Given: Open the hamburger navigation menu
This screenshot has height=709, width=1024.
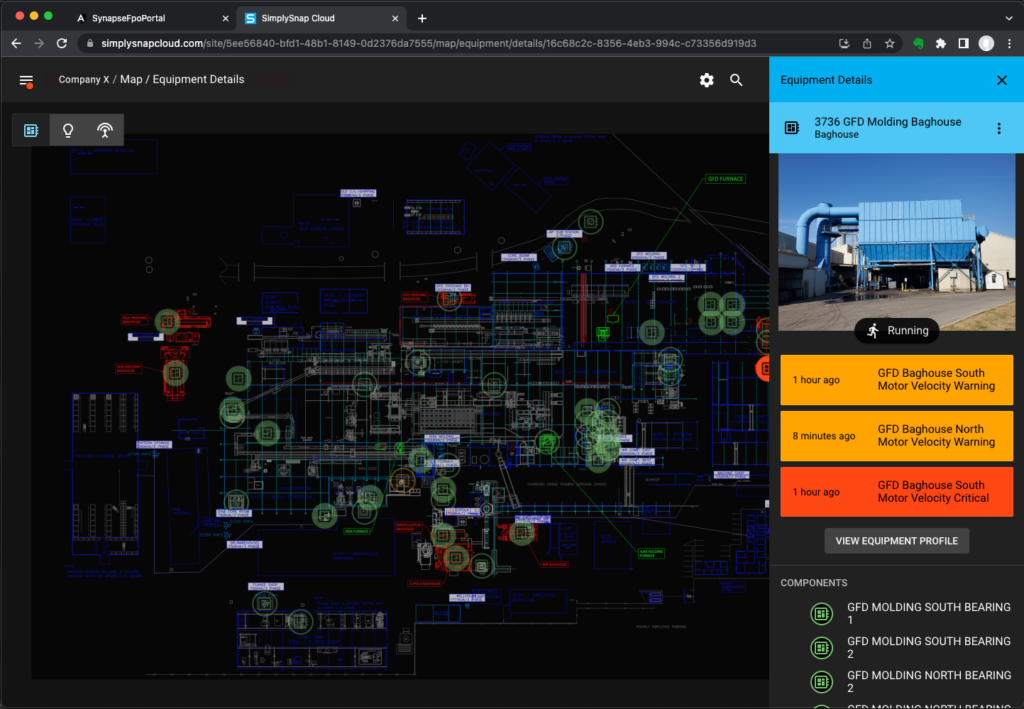Looking at the screenshot, I should [26, 80].
